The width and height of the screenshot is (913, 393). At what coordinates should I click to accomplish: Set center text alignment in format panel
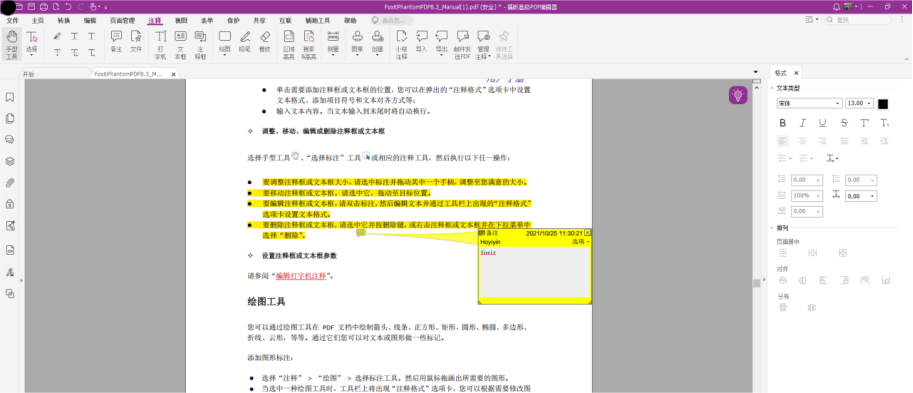click(802, 140)
